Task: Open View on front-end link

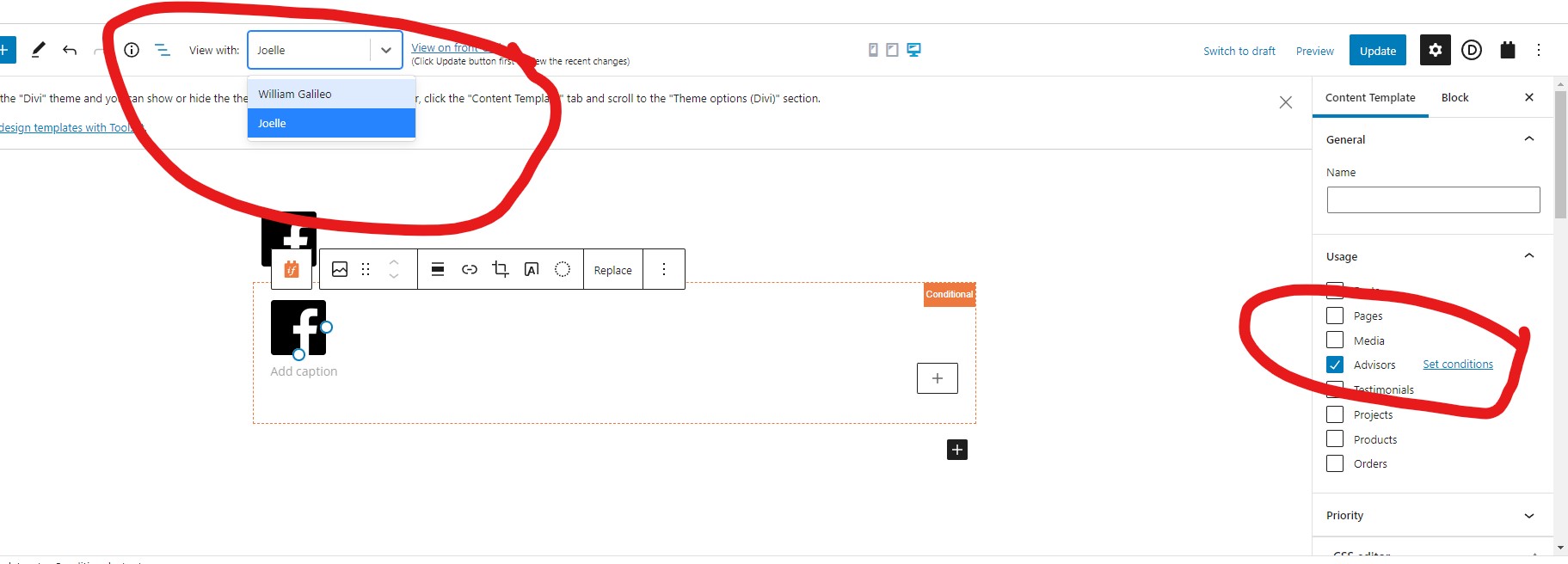Action: (456, 47)
